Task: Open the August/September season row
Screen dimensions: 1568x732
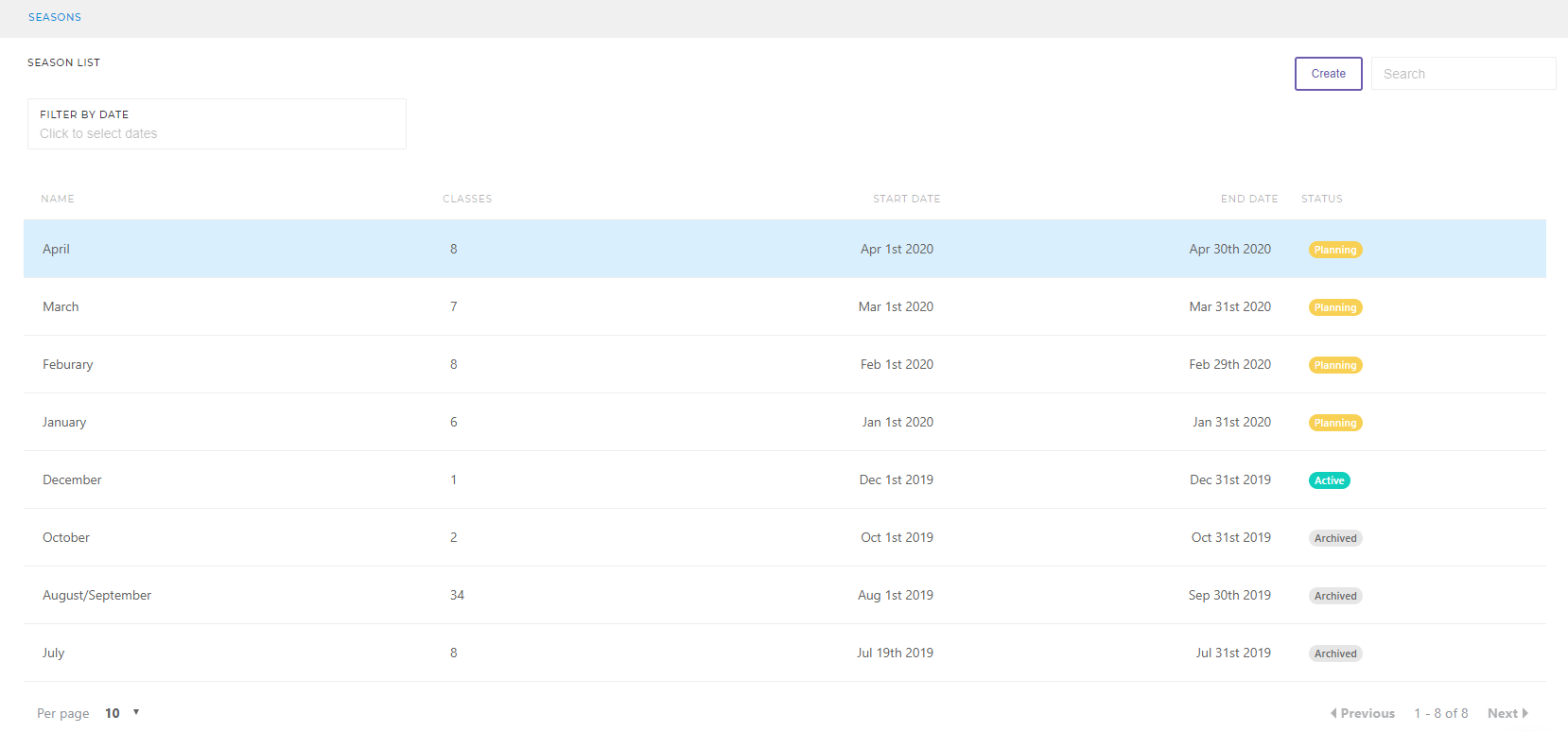Action: click(785, 595)
